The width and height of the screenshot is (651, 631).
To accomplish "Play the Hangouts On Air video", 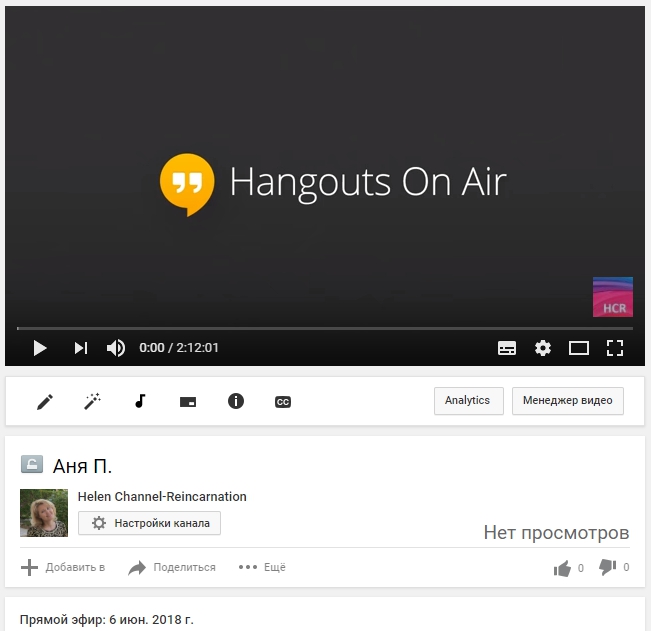I will 40,348.
